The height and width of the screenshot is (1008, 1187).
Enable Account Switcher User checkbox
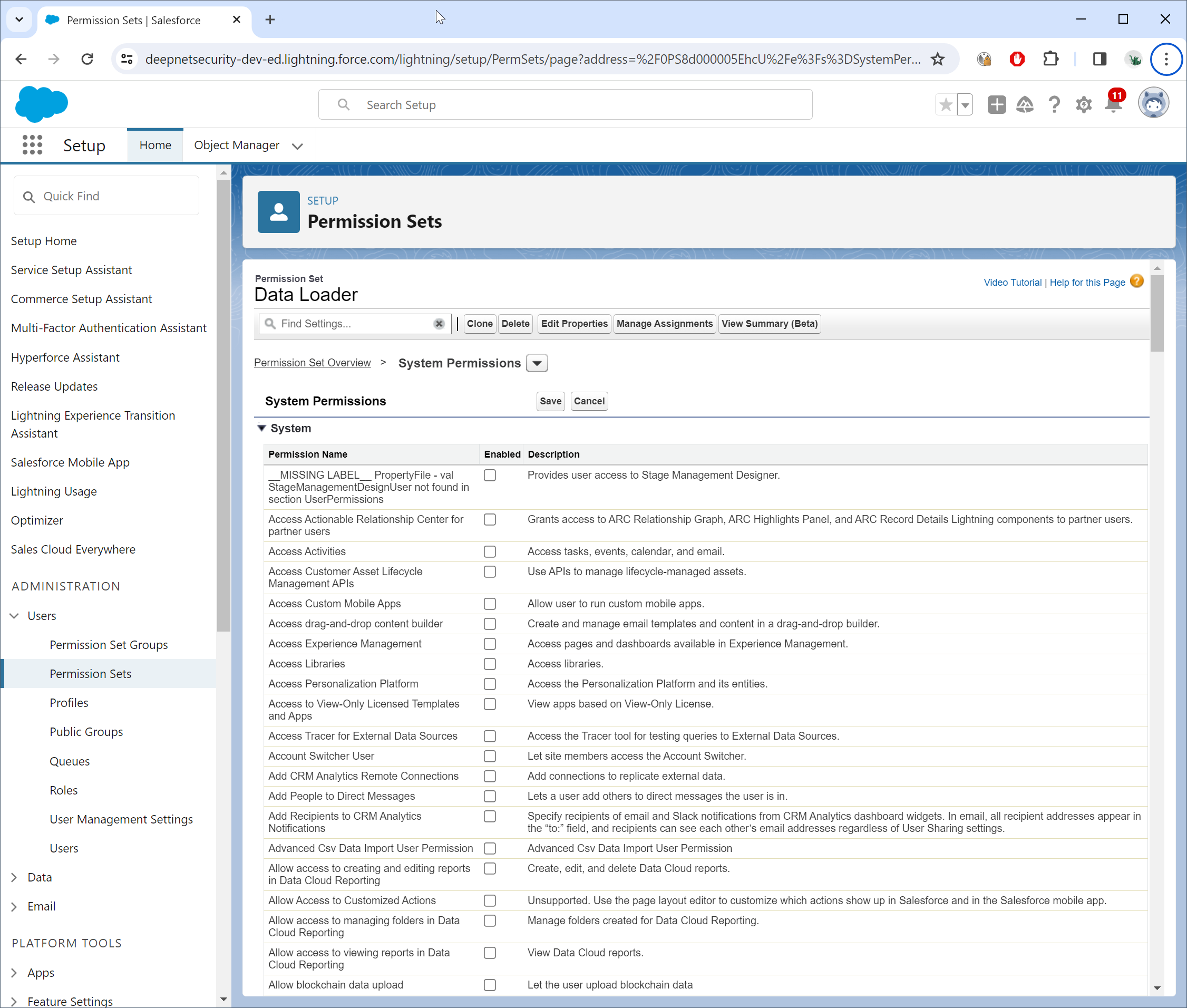(490, 756)
